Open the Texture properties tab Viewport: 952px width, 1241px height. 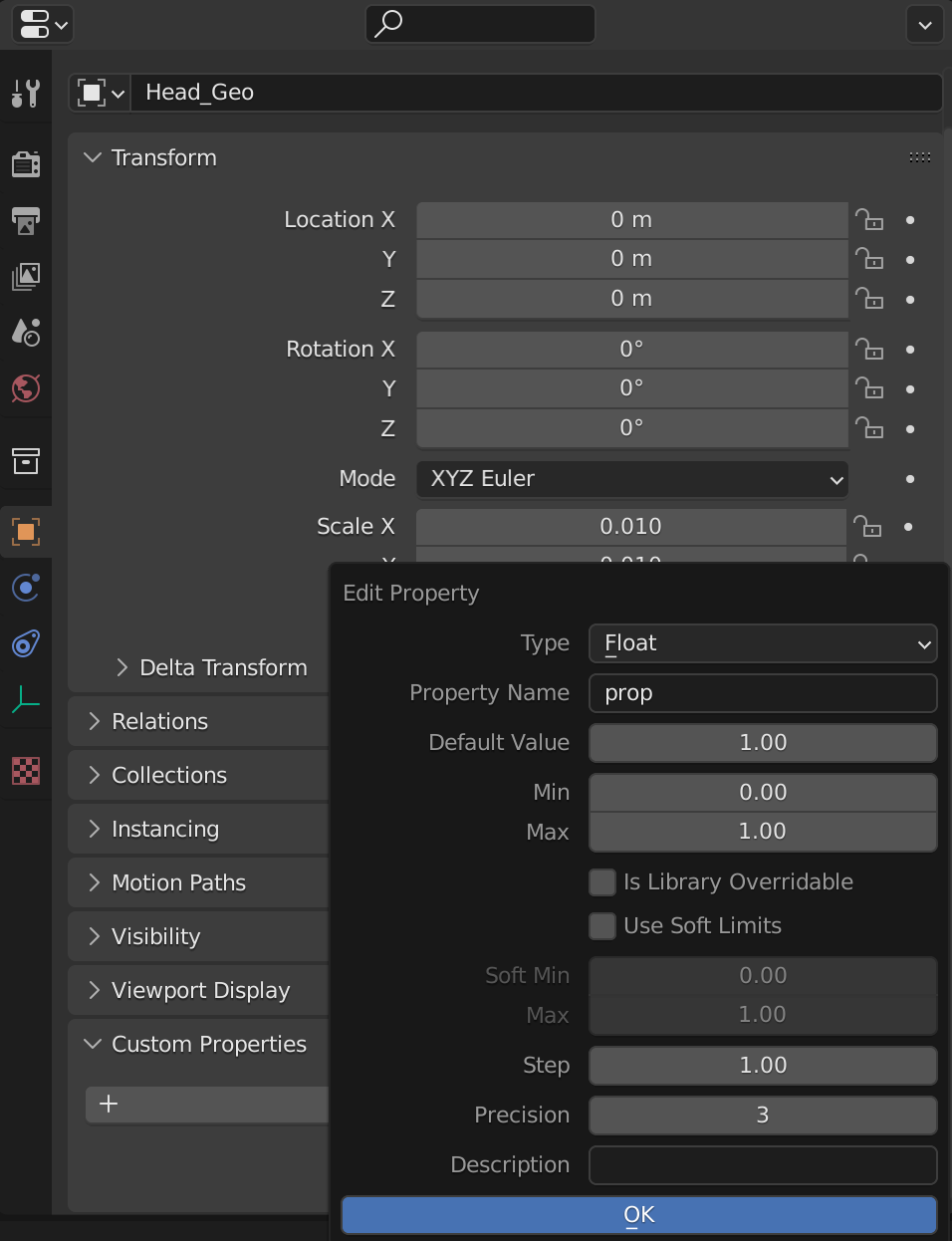tap(26, 770)
